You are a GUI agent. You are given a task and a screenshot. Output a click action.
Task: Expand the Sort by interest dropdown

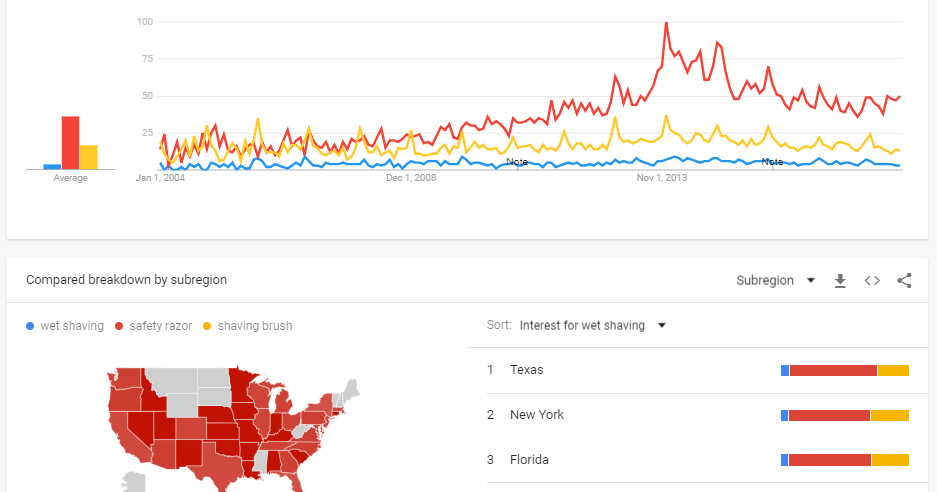(x=592, y=325)
